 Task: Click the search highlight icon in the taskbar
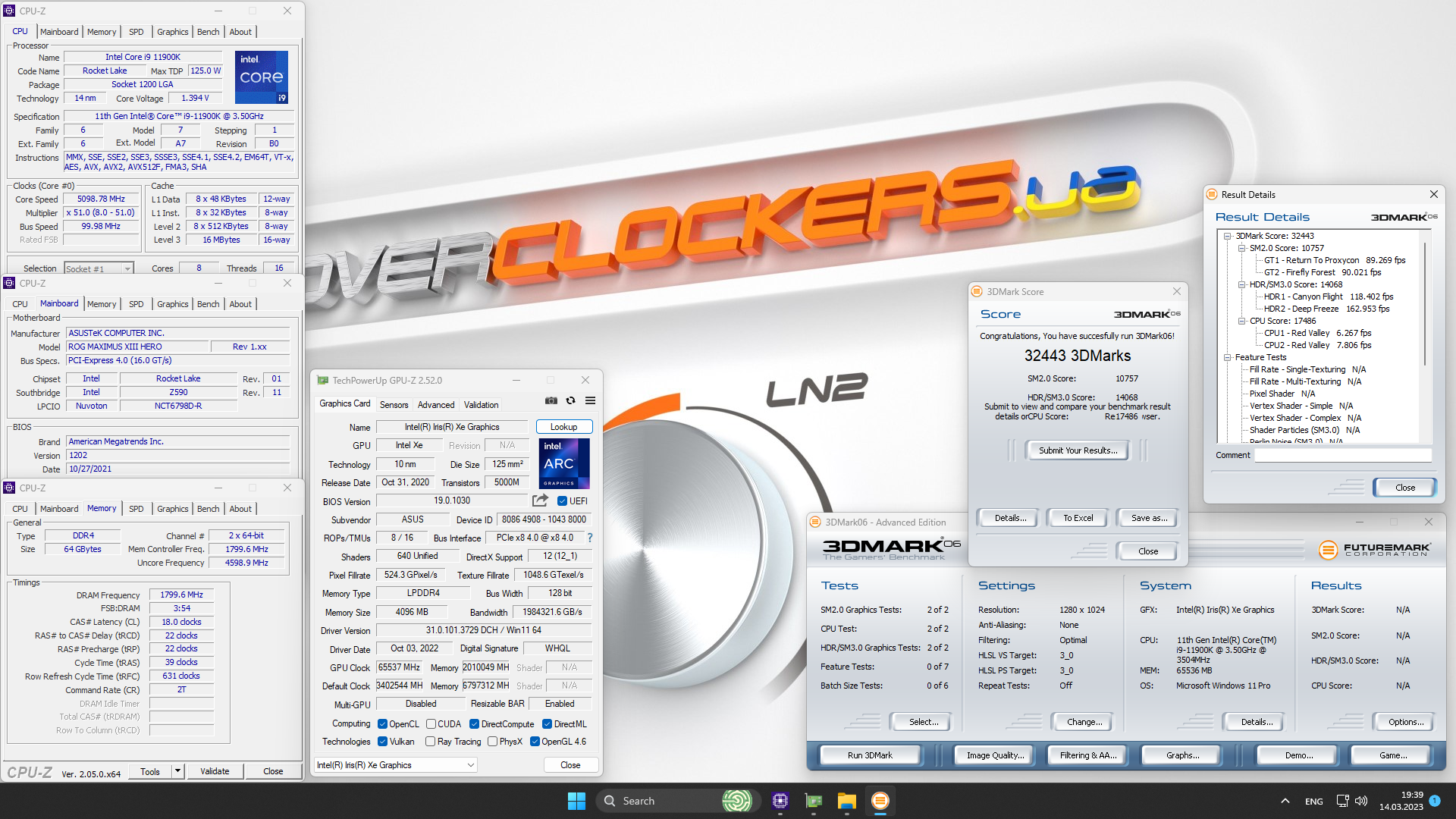click(x=736, y=801)
